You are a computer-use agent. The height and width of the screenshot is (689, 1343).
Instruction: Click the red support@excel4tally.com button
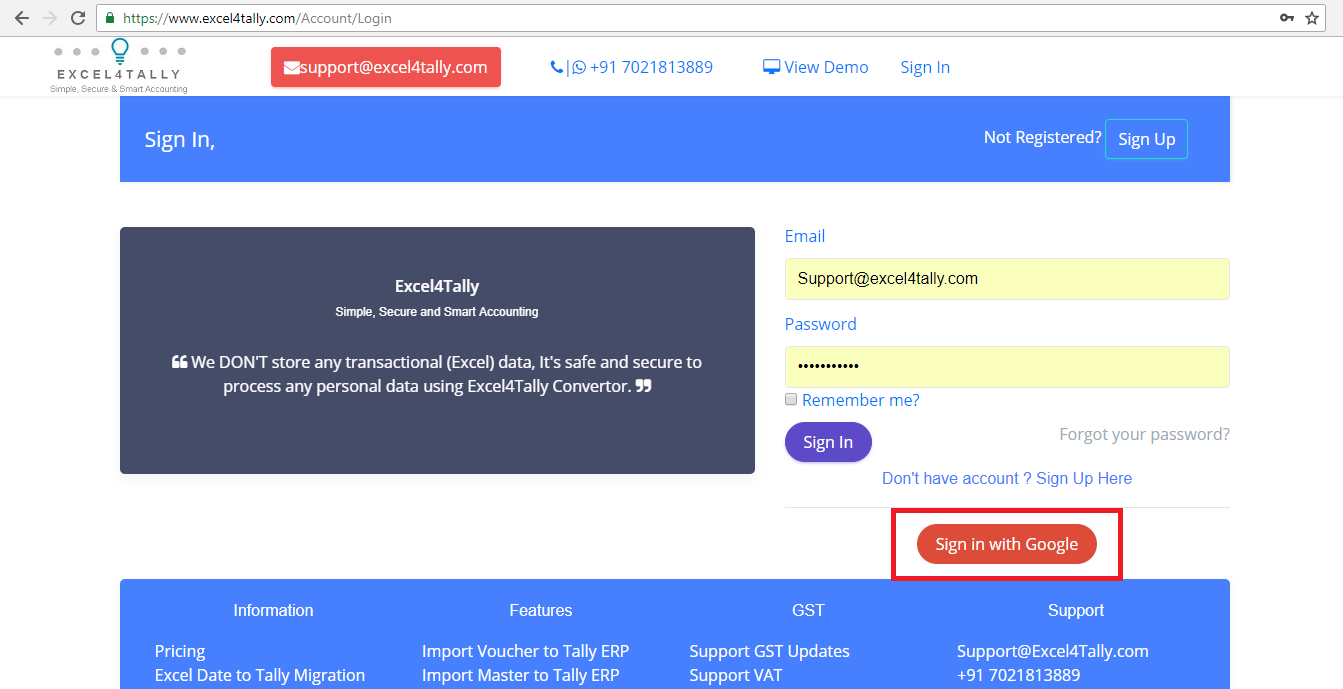pyautogui.click(x=386, y=67)
